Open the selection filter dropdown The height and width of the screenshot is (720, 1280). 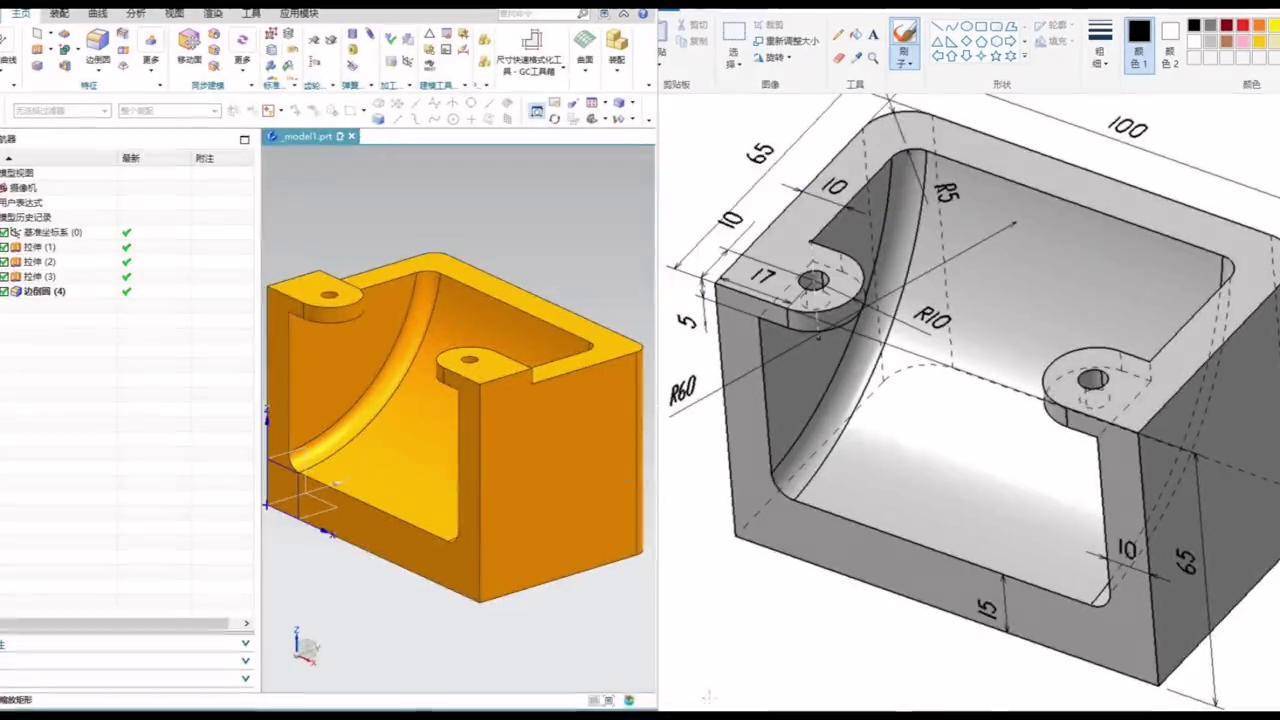(x=60, y=111)
